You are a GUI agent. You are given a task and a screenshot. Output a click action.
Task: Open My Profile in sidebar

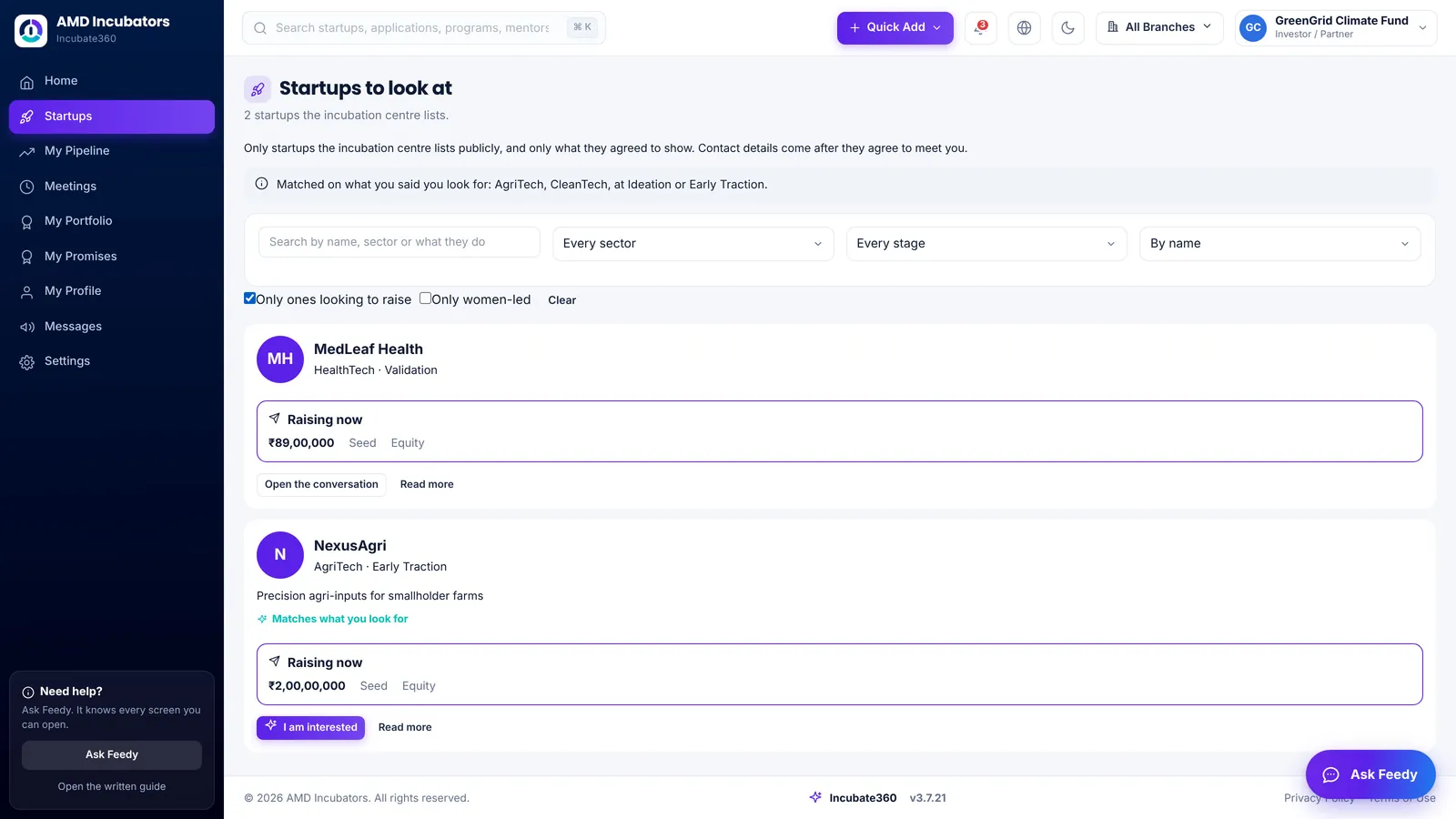point(112,291)
